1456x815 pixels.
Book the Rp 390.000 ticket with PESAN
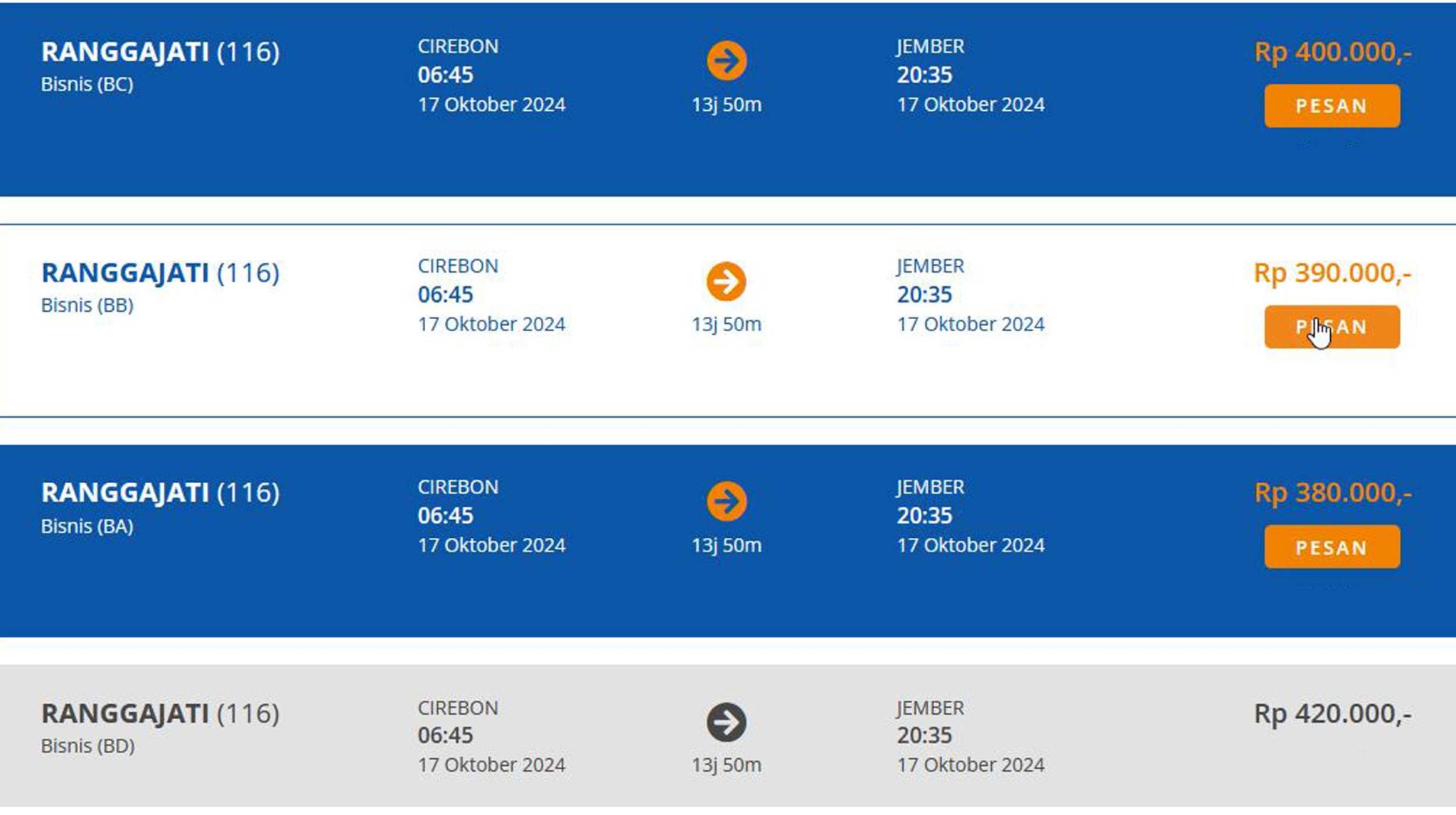[x=1332, y=327]
